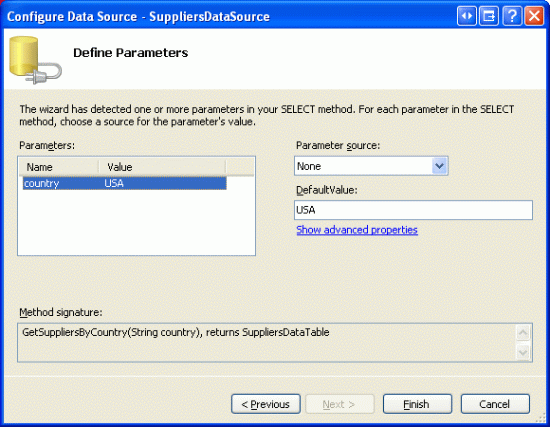The width and height of the screenshot is (550, 427).
Task: Click the Value column header
Action: point(162,167)
